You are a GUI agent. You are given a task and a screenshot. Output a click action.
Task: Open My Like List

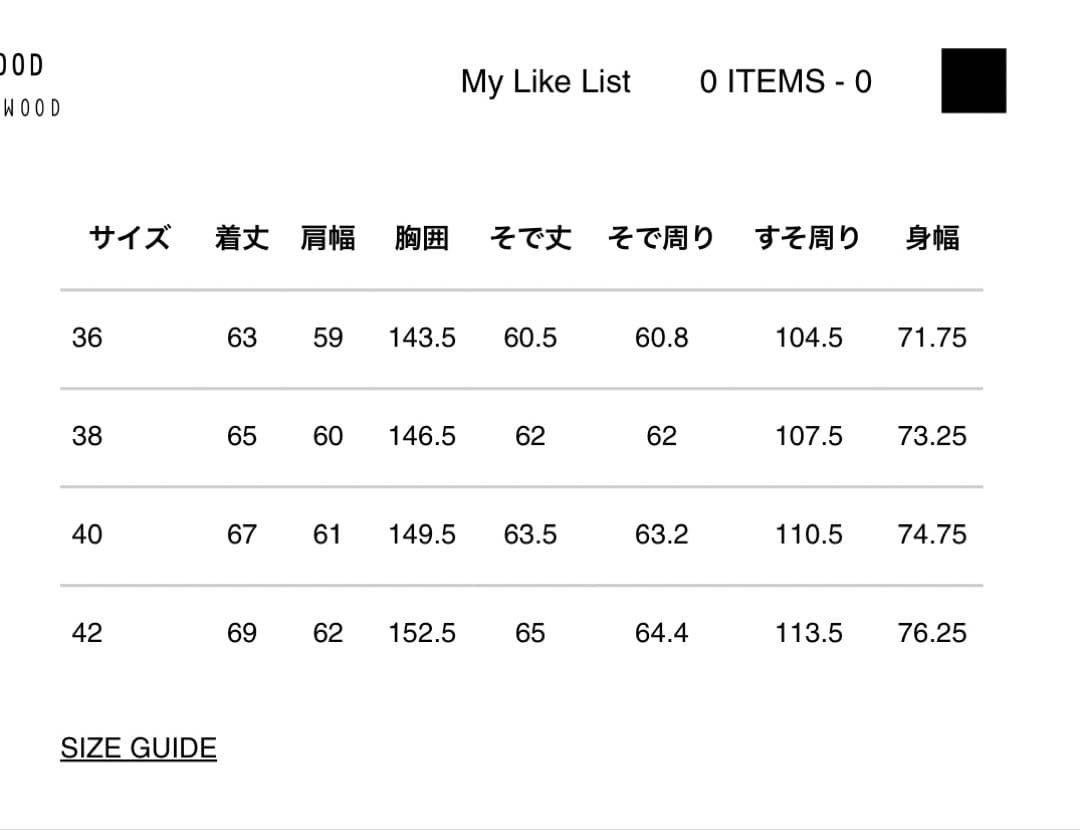[545, 81]
